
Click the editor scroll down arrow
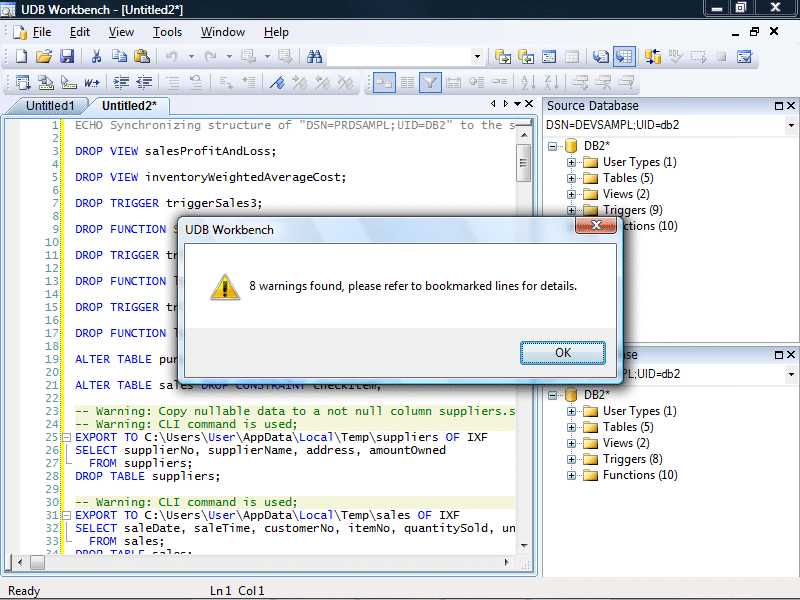[523, 545]
